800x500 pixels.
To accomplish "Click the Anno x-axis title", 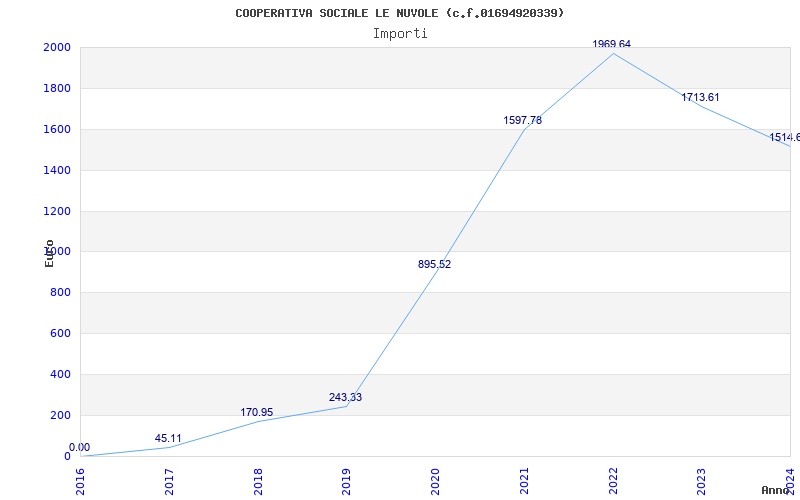I will pyautogui.click(x=775, y=490).
